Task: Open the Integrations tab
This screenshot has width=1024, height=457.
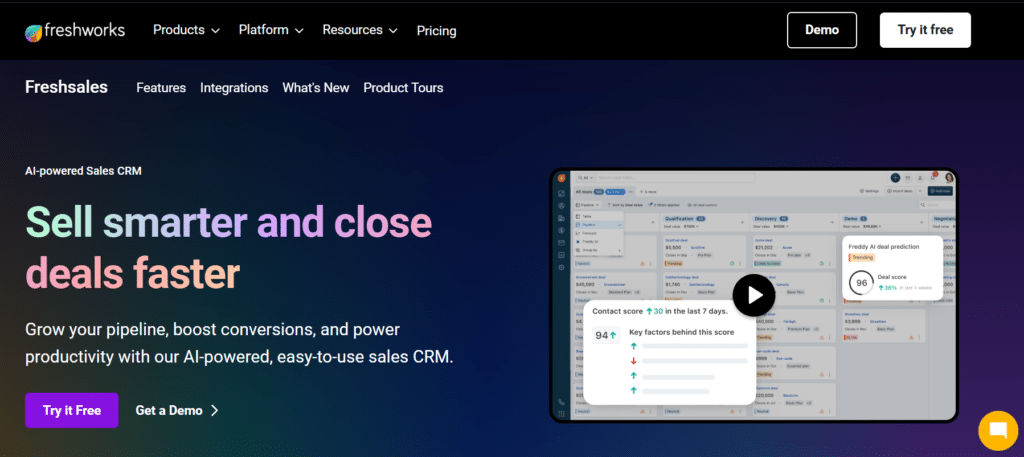Action: [x=234, y=87]
